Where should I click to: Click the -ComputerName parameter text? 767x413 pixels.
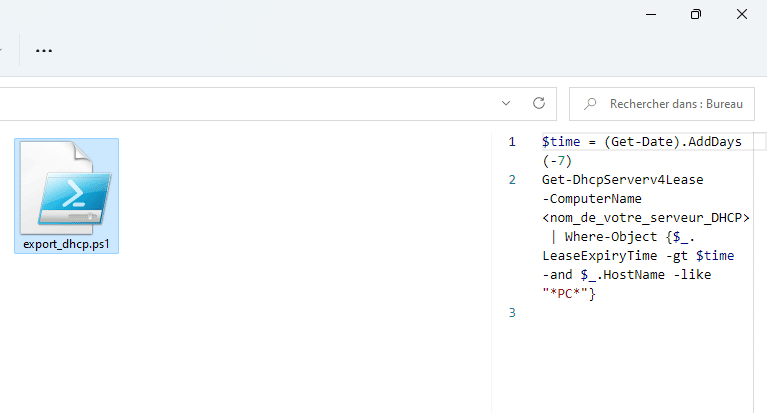tap(592, 199)
